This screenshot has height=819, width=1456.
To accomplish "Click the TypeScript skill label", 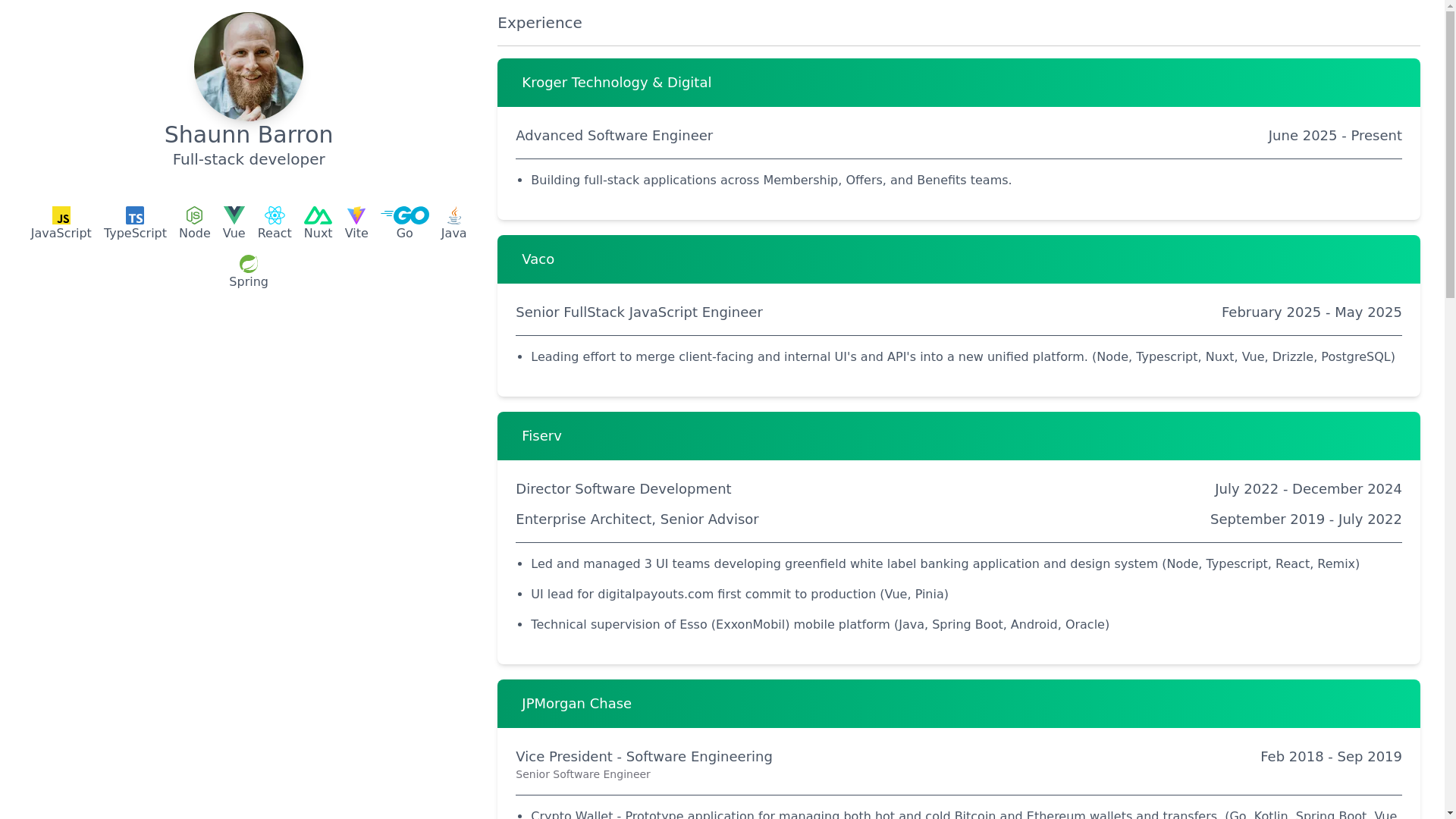I will pyautogui.click(x=135, y=234).
